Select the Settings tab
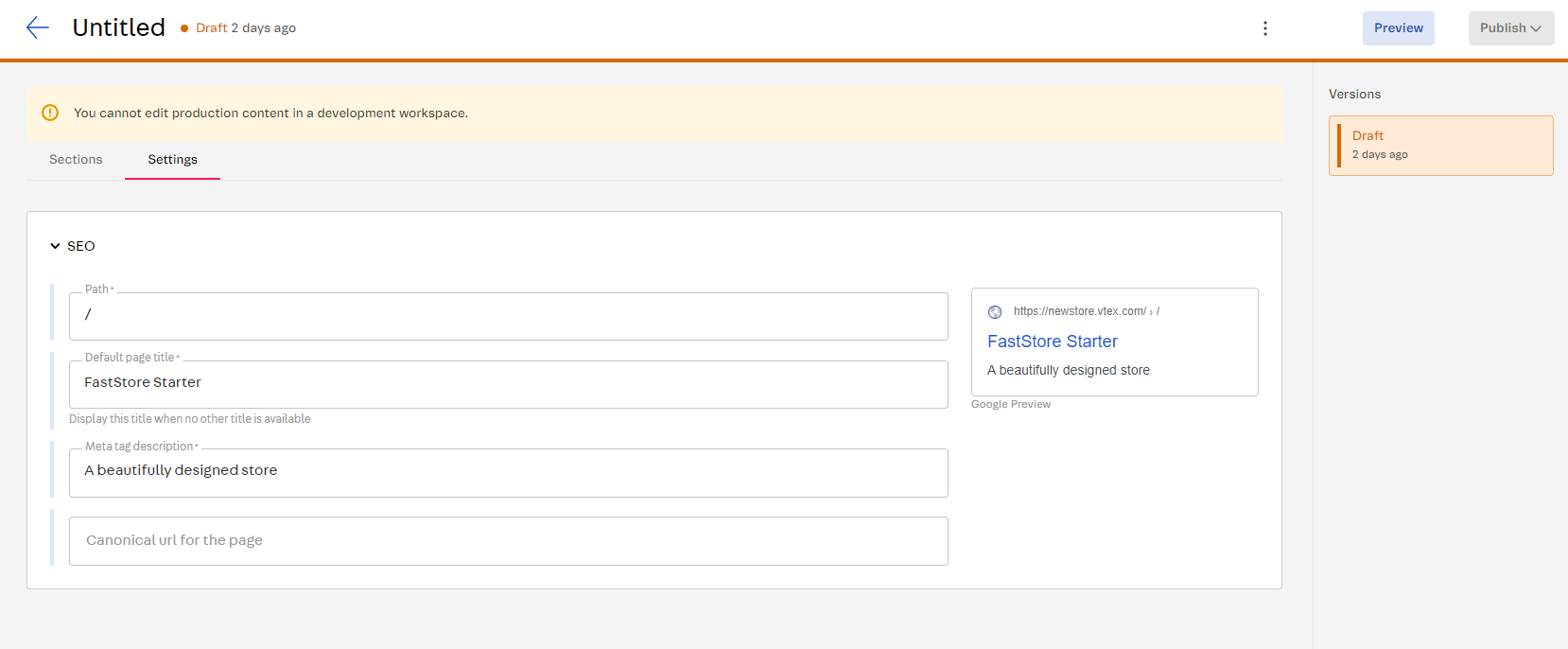The width and height of the screenshot is (1568, 649). pyautogui.click(x=172, y=159)
